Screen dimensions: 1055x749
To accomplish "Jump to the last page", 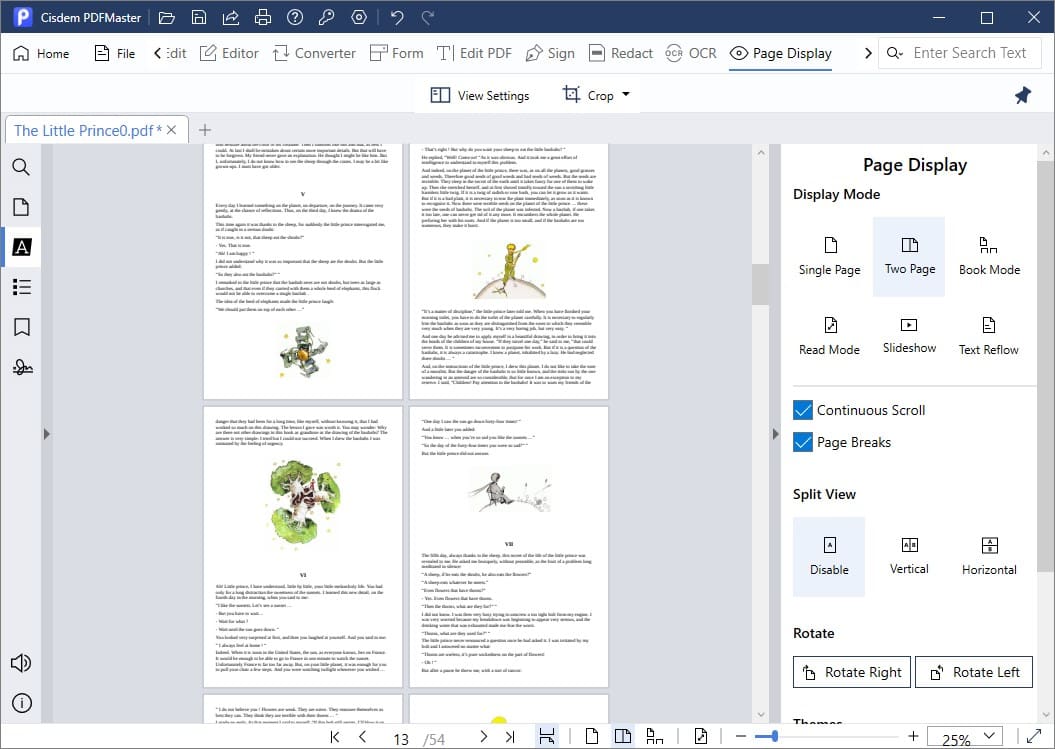I will pyautogui.click(x=510, y=737).
